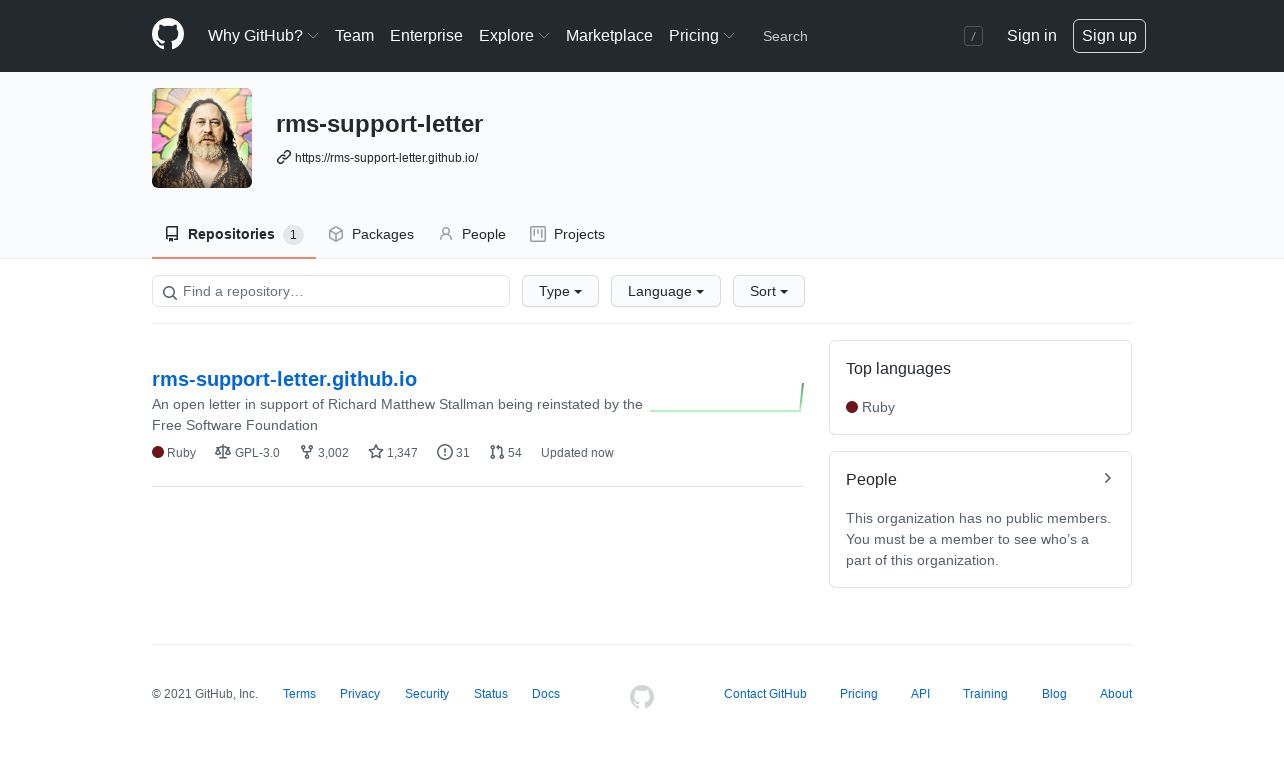Expand the People panel chevron arrow

click(1107, 478)
